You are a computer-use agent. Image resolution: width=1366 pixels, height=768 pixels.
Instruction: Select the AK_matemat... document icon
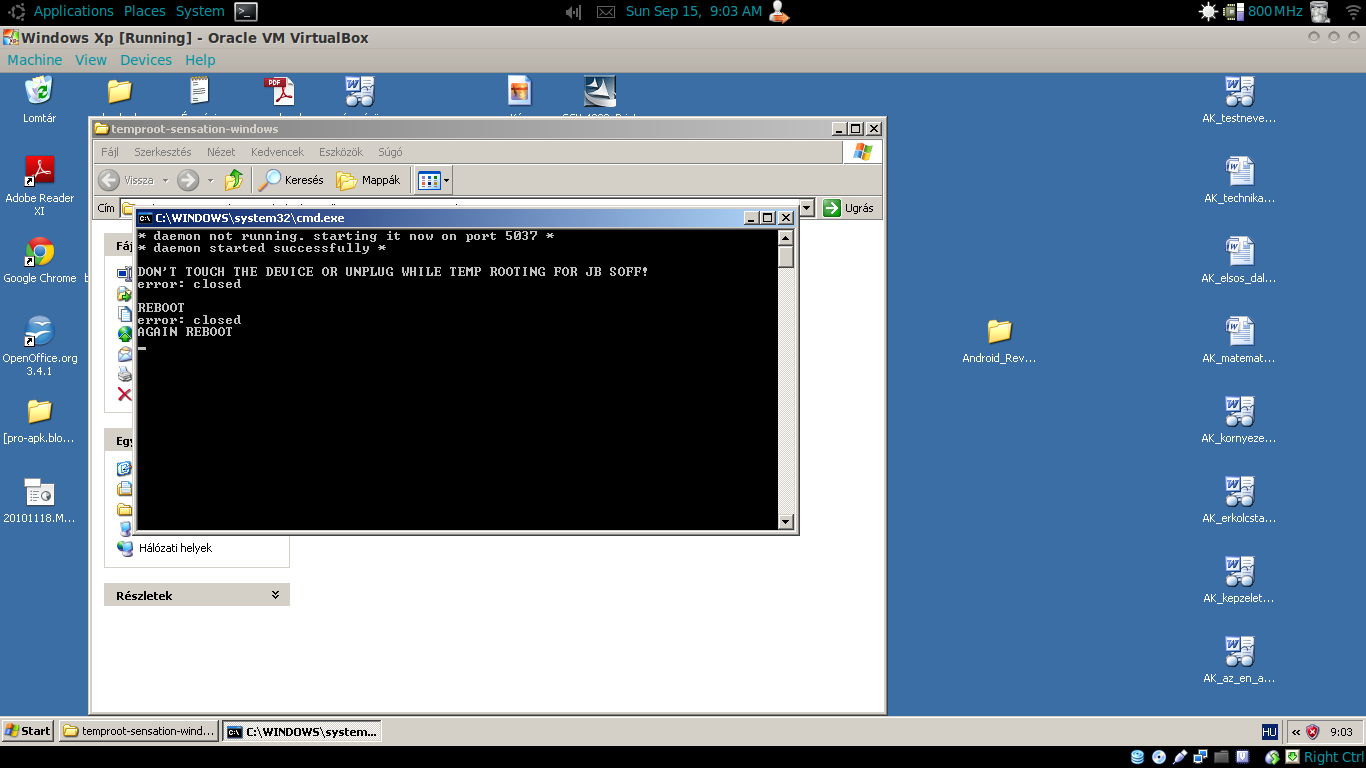click(1239, 331)
